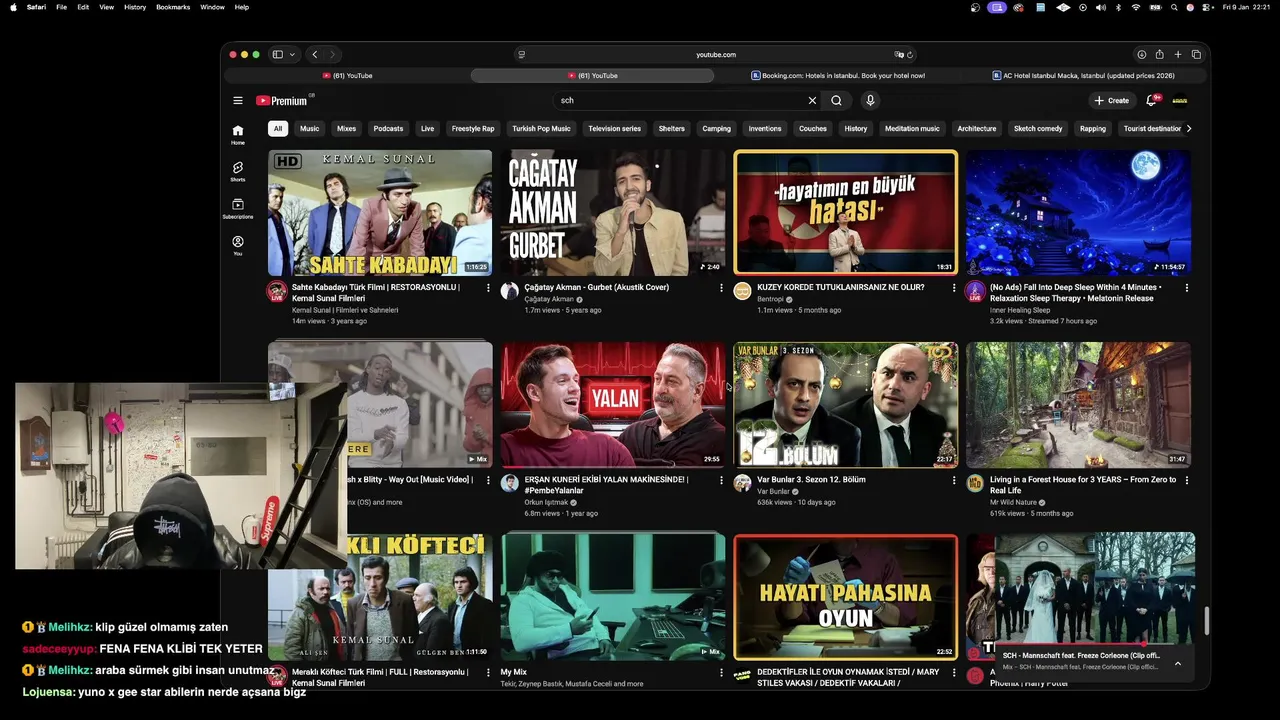Image resolution: width=1280 pixels, height=720 pixels.
Task: Open macOS Control Center icon
Action: (x=1207, y=7)
